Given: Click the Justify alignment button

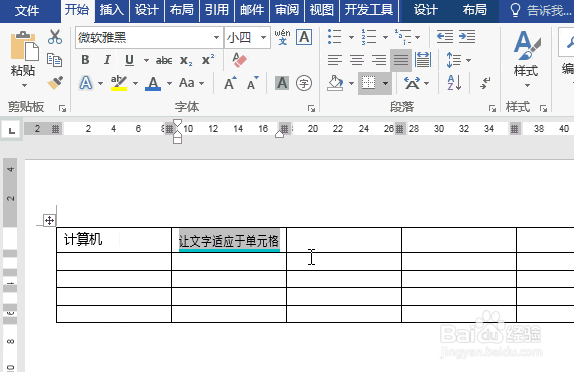Looking at the screenshot, I should tap(401, 60).
